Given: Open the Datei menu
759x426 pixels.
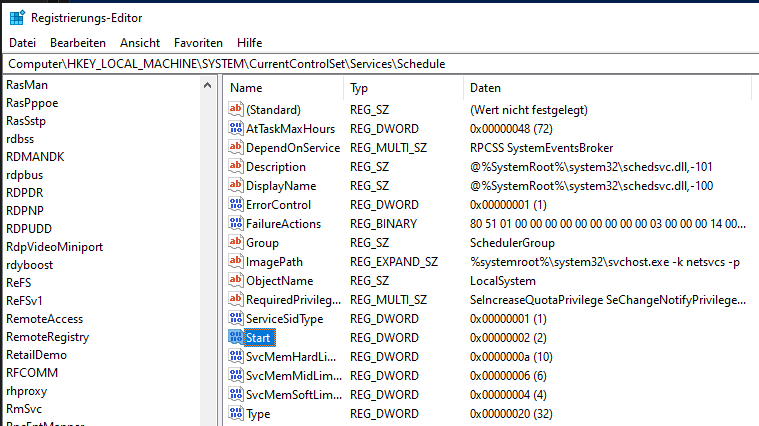Looking at the screenshot, I should pyautogui.click(x=22, y=43).
